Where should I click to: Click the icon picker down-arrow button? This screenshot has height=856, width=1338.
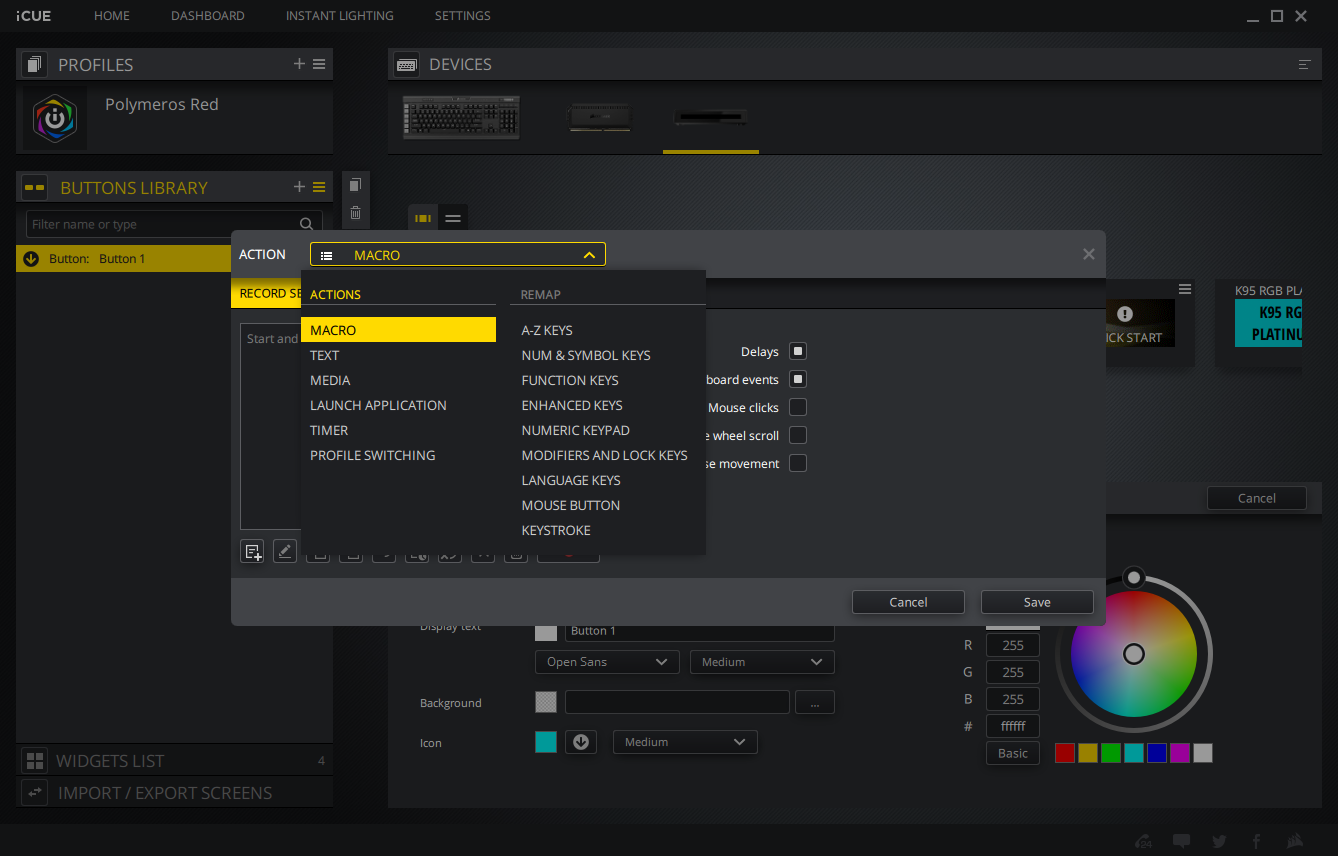click(x=581, y=742)
